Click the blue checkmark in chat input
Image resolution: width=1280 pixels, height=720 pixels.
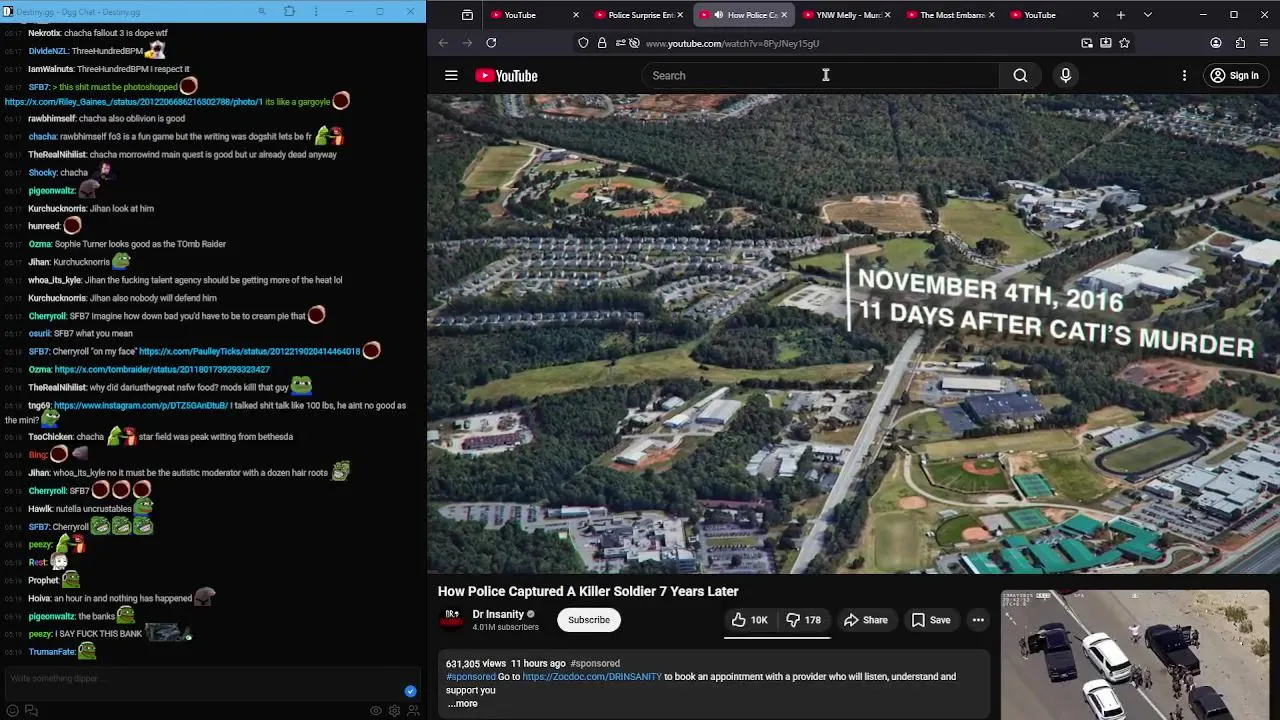click(410, 691)
